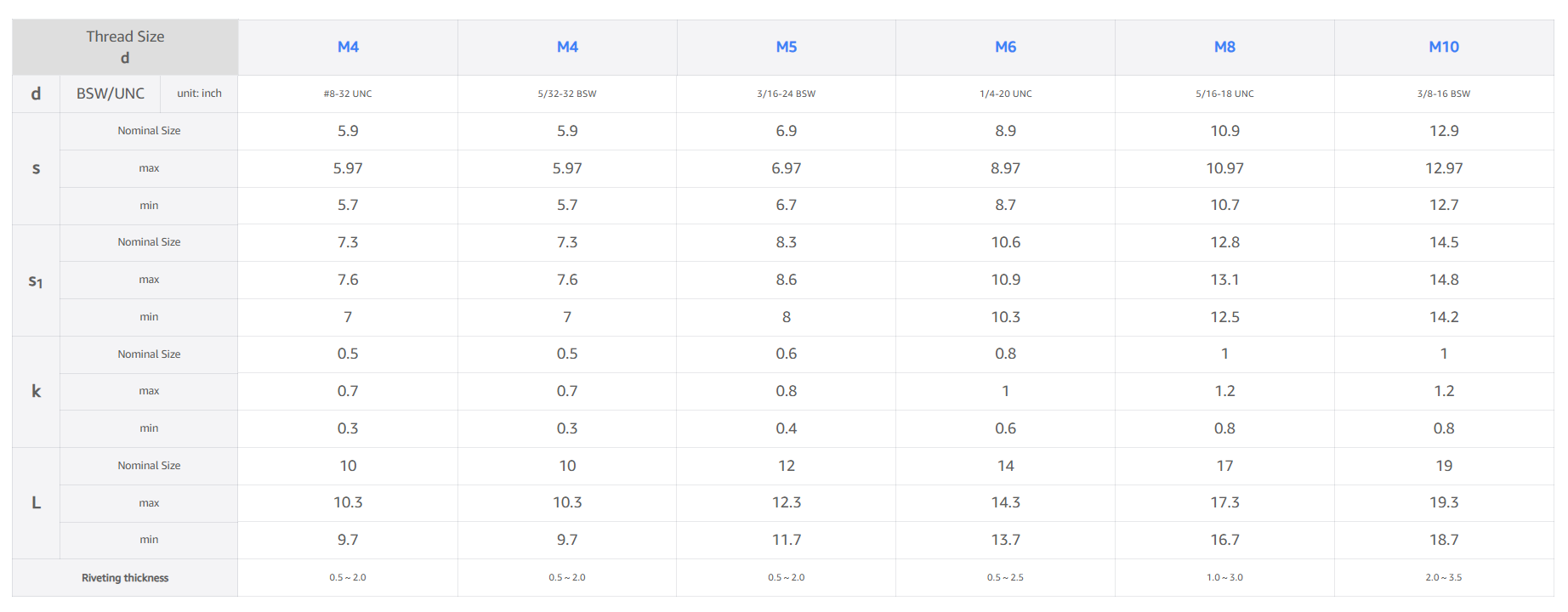The image size is (1568, 612).
Task: Click the M4 header above #8-32 UNC
Action: [348, 47]
